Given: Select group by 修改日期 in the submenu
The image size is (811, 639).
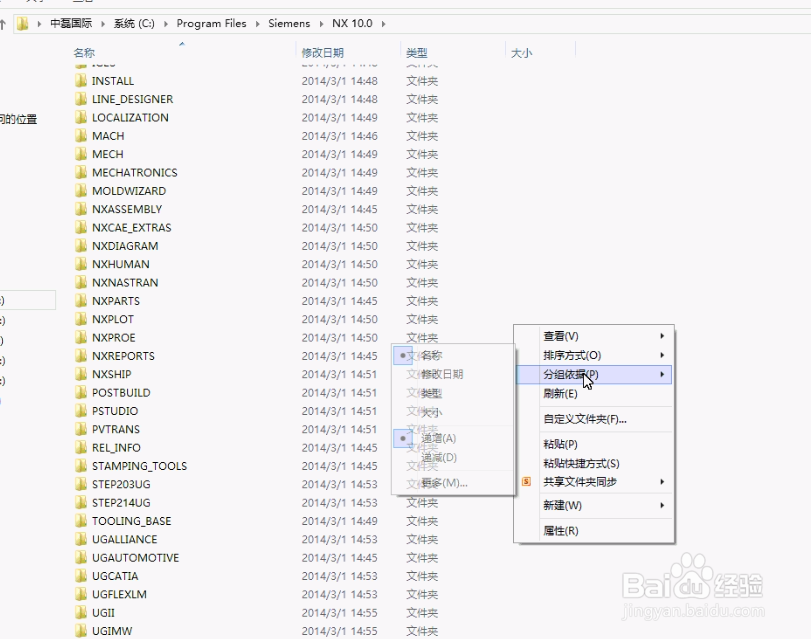Looking at the screenshot, I should click(x=453, y=374).
